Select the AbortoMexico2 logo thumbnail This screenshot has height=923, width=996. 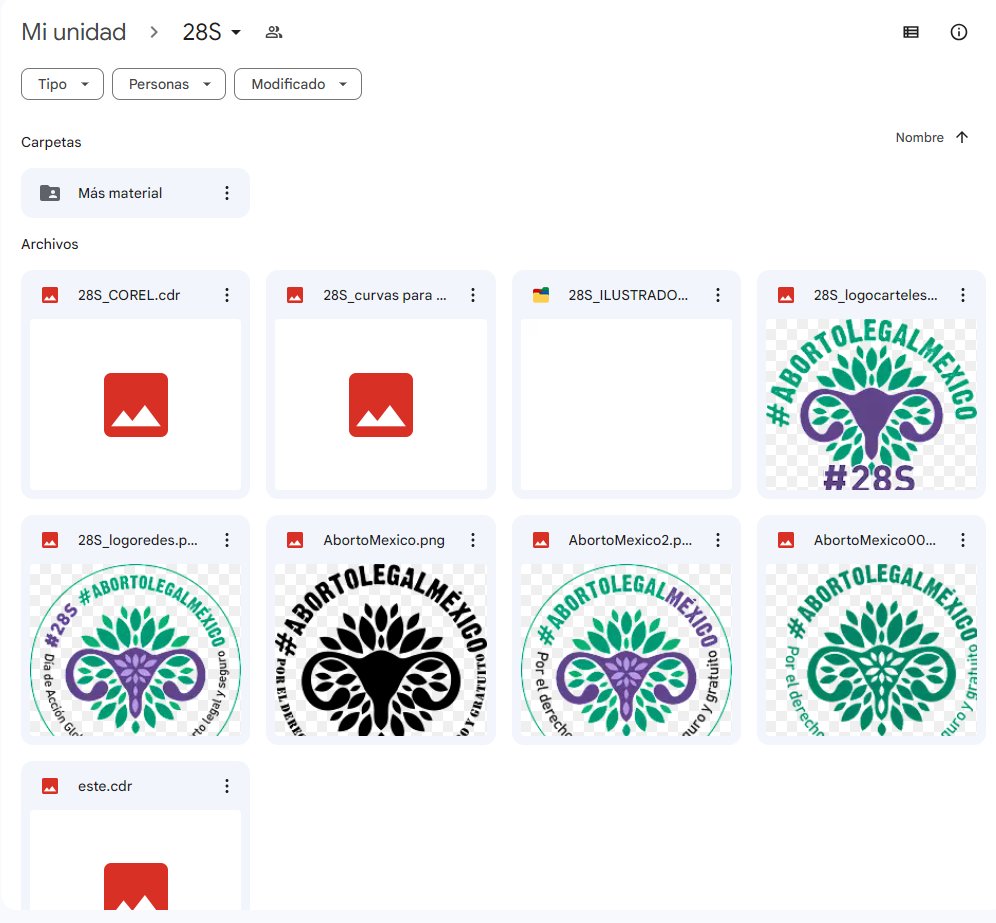(626, 650)
